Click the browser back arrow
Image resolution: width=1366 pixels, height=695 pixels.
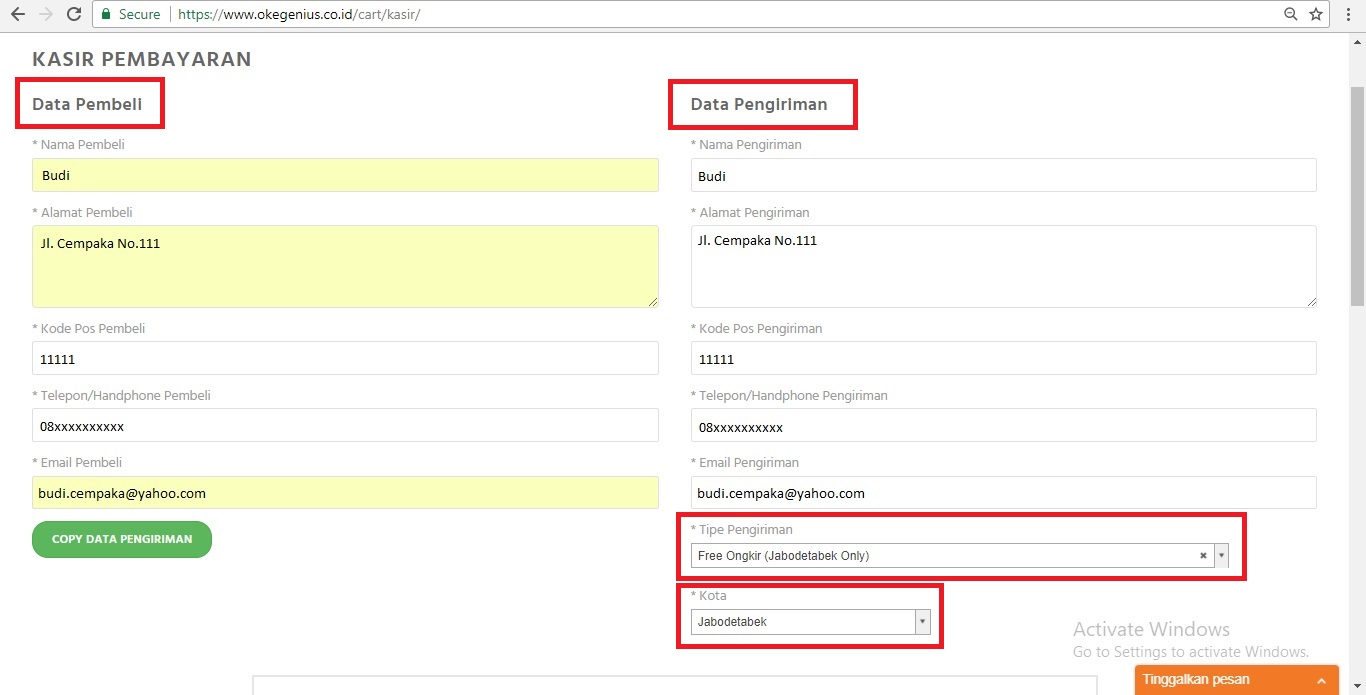click(x=17, y=14)
